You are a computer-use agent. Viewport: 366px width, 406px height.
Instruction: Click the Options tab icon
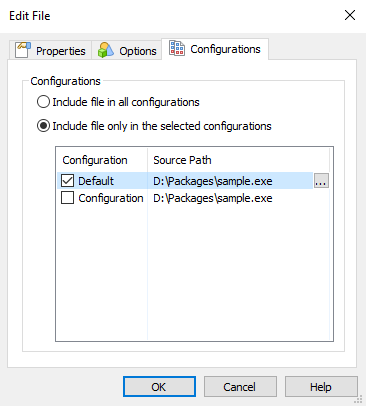[x=105, y=50]
